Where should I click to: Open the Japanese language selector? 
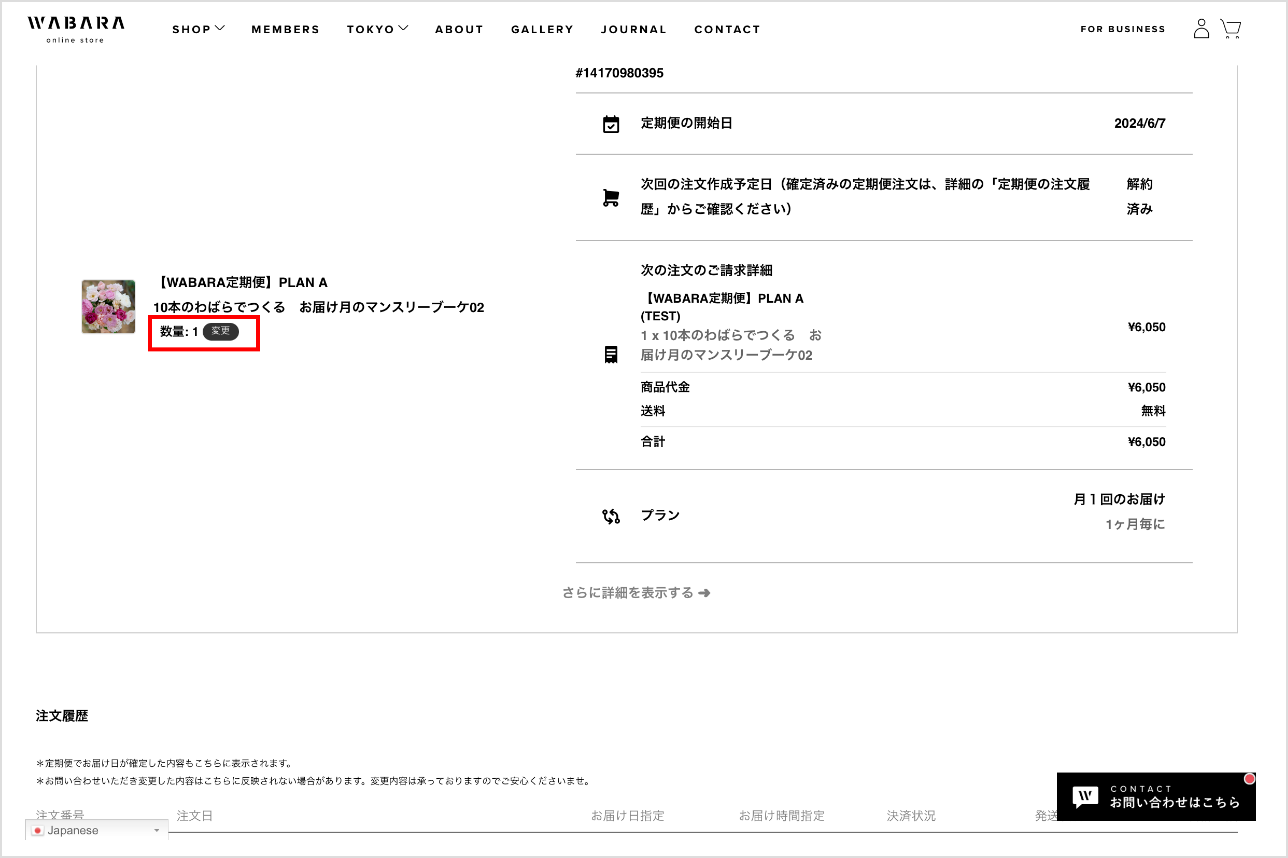[x=97, y=830]
